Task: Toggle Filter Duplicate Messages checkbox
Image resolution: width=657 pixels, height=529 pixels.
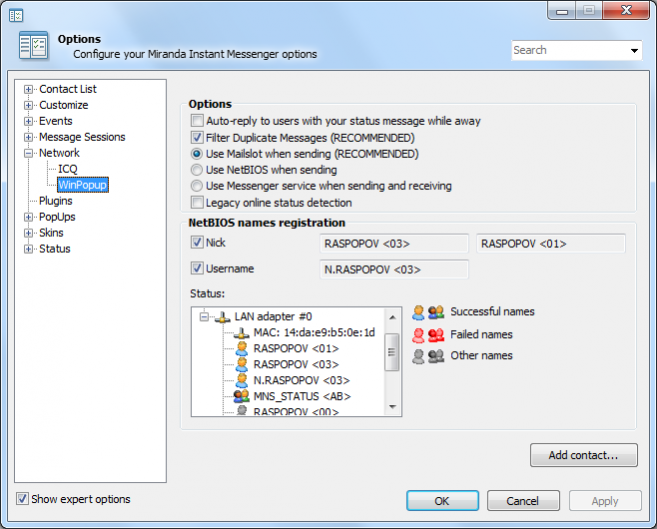Action: pyautogui.click(x=197, y=137)
